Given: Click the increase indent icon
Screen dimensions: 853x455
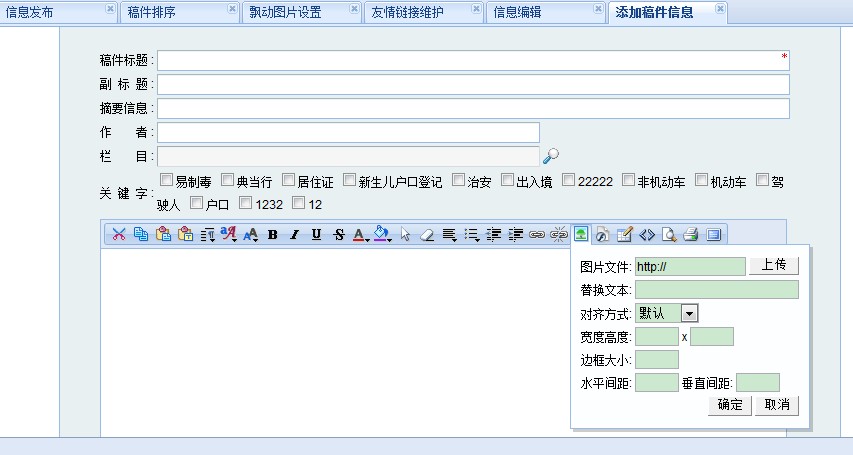Looking at the screenshot, I should pos(515,235).
